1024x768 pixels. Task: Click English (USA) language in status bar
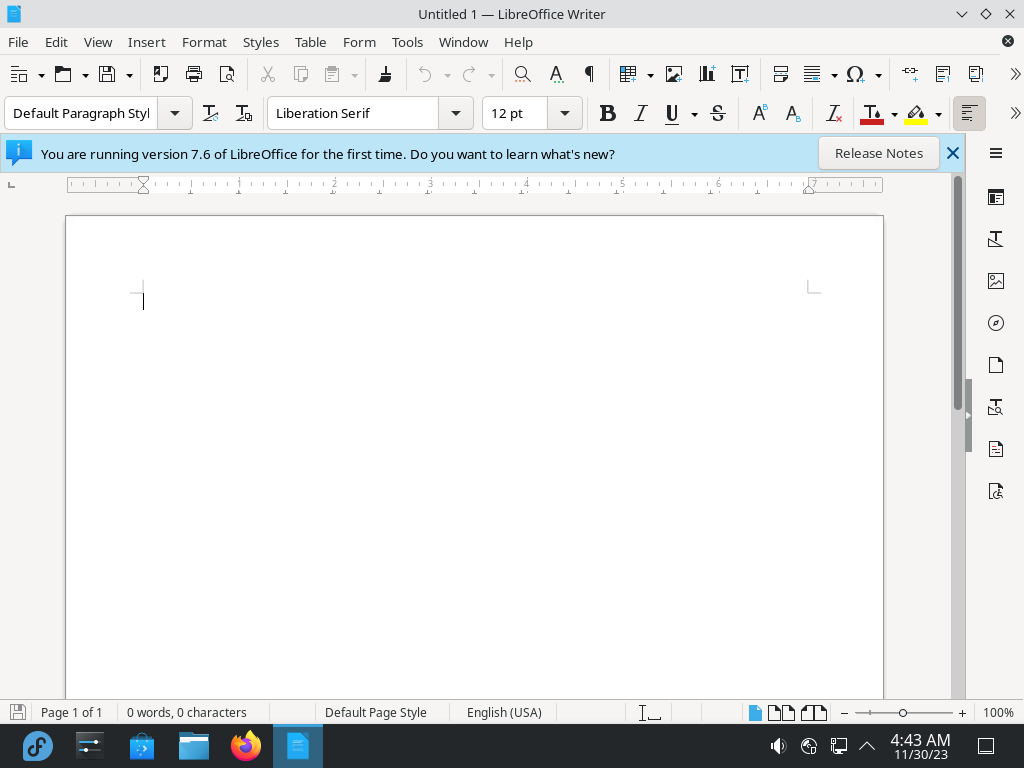click(x=504, y=712)
